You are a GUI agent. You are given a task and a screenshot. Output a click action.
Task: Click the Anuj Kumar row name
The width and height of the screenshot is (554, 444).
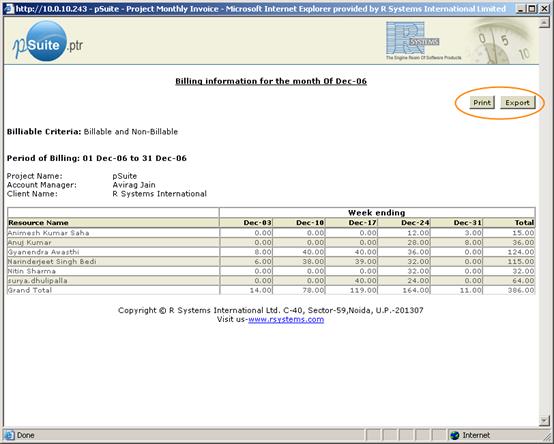tap(30, 243)
